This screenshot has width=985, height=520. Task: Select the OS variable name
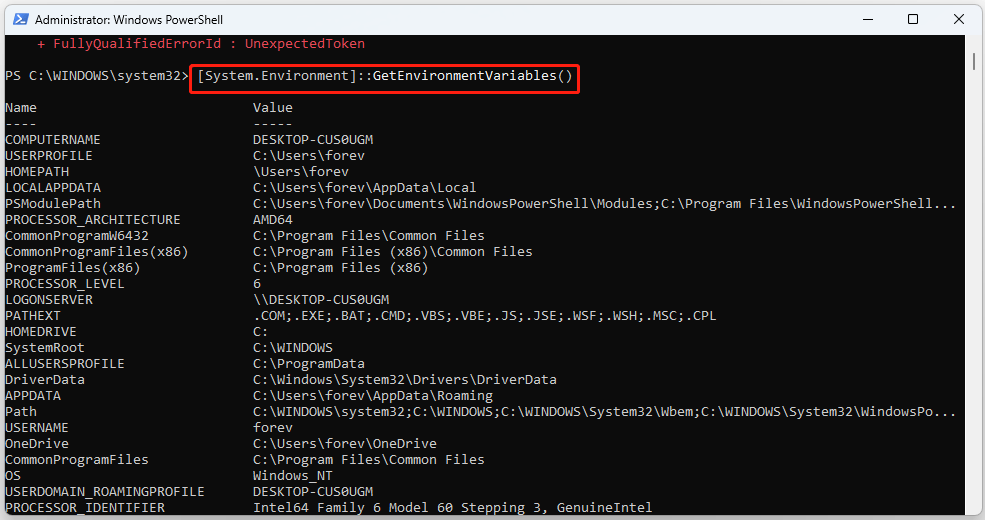(13, 476)
